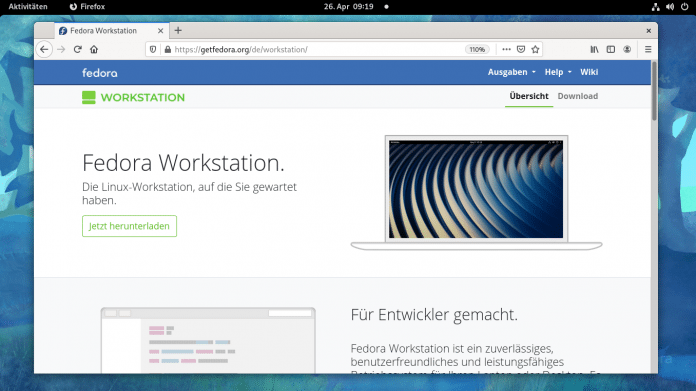Viewport: 696px width, 391px height.
Task: Click the volume speaker icon
Action: point(670,7)
